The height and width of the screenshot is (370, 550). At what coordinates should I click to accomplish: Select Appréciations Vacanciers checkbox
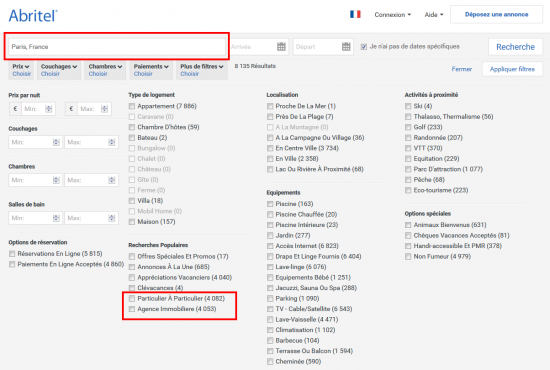(132, 277)
